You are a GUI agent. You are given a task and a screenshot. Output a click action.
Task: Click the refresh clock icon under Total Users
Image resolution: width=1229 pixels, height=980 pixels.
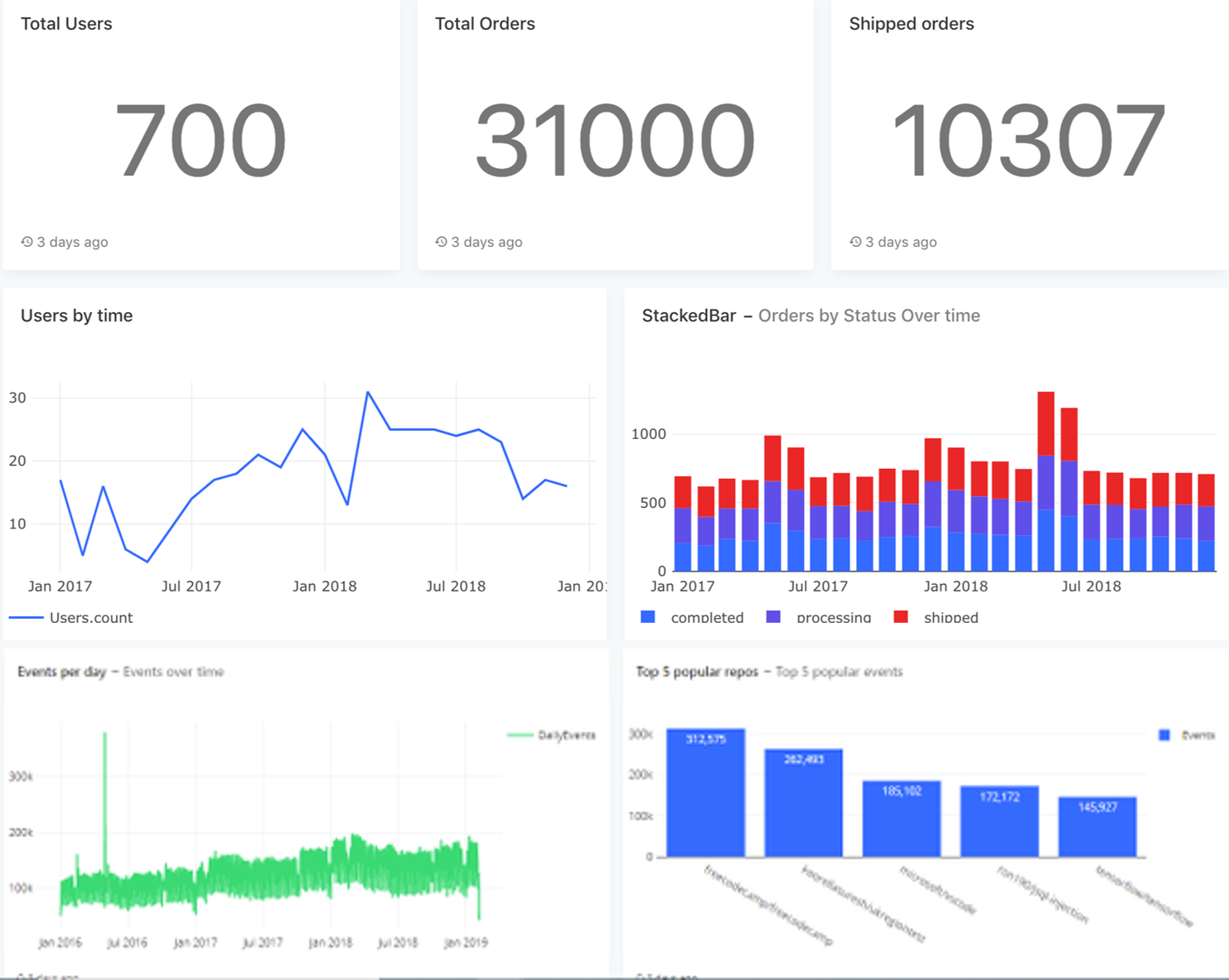point(27,242)
